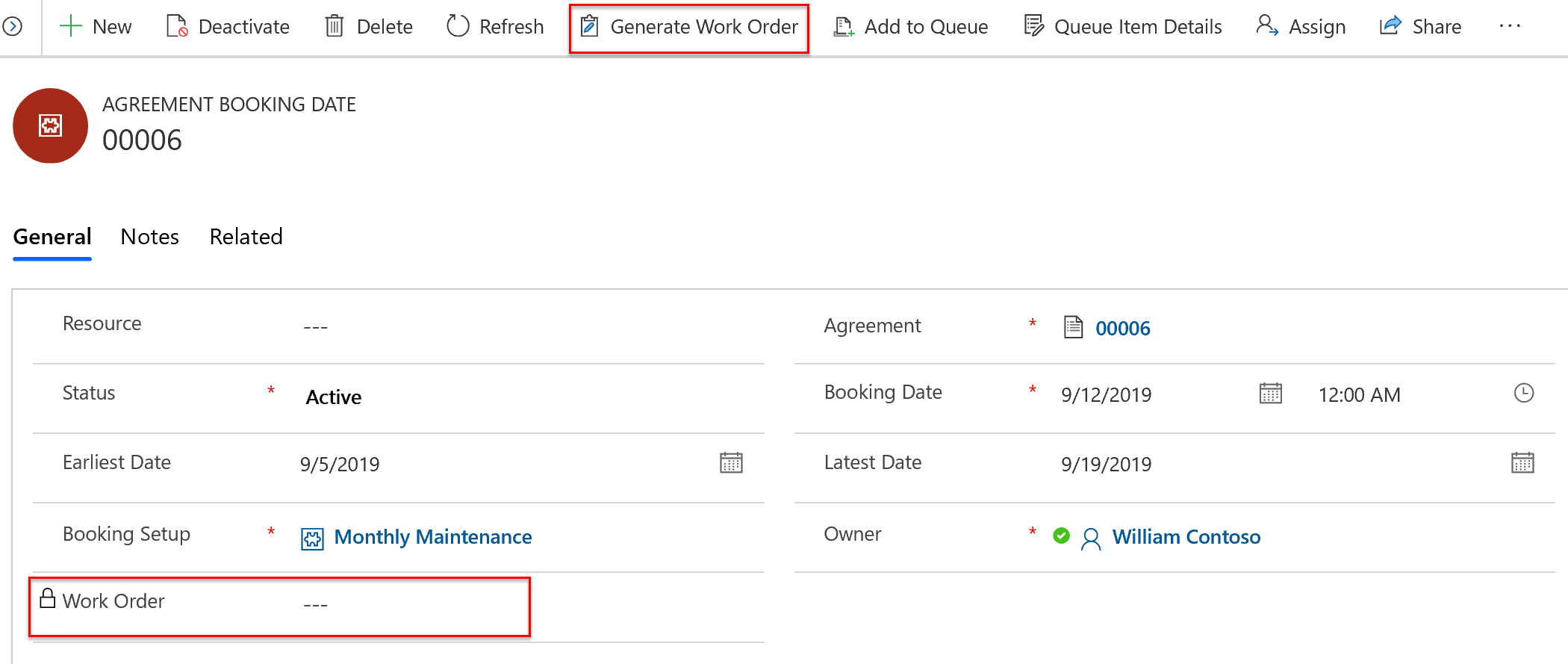Click the Delete trash can icon
Image resolution: width=1568 pixels, height=664 pixels.
point(335,26)
